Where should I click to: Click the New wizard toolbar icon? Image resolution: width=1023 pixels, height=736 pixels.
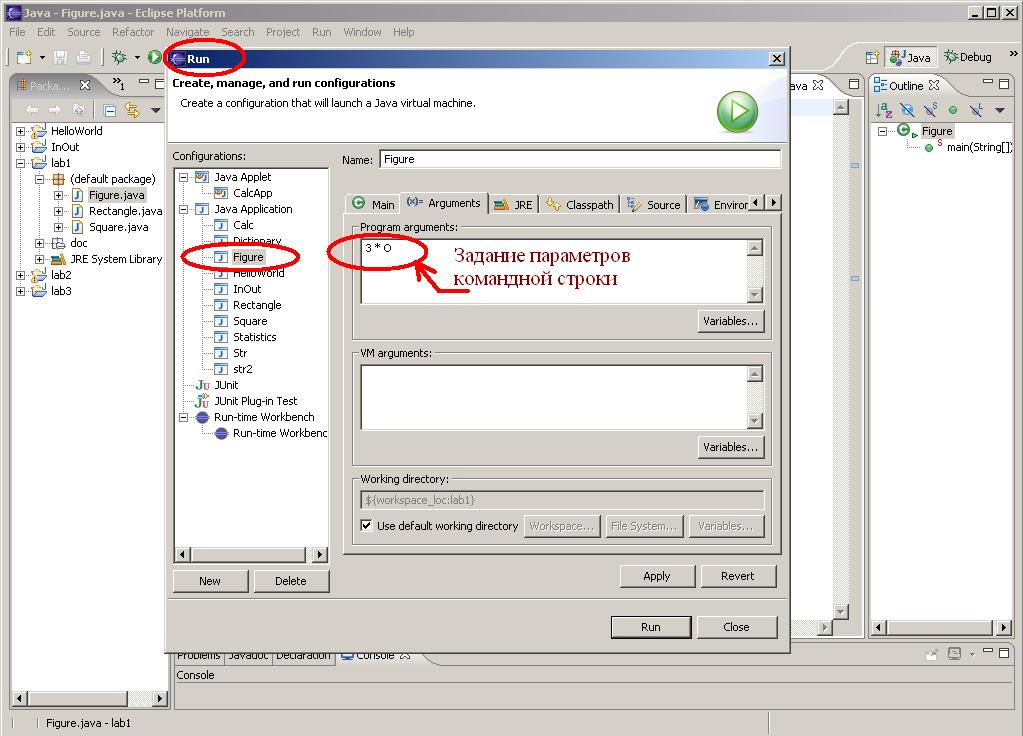point(24,57)
